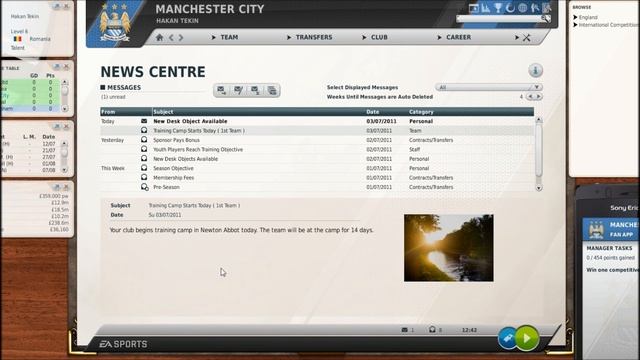This screenshot has width=640, height=360.
Task: Click the green play continue button
Action: pyautogui.click(x=527, y=338)
